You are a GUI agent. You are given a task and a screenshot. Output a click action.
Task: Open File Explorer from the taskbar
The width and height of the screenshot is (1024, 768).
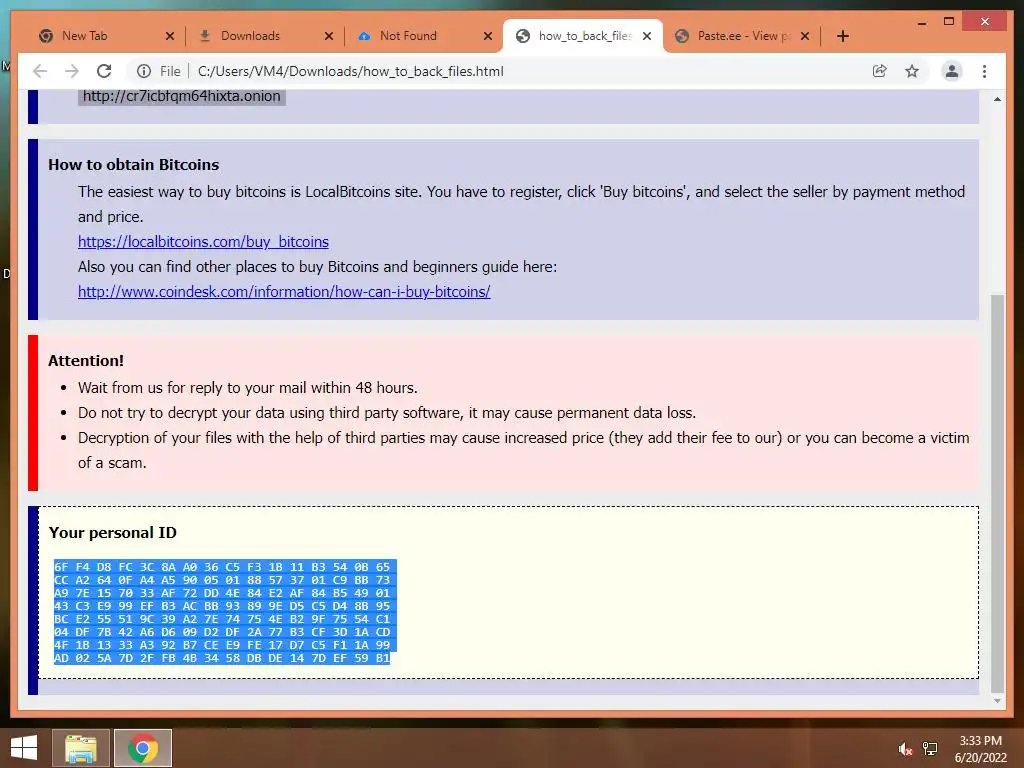[80, 748]
